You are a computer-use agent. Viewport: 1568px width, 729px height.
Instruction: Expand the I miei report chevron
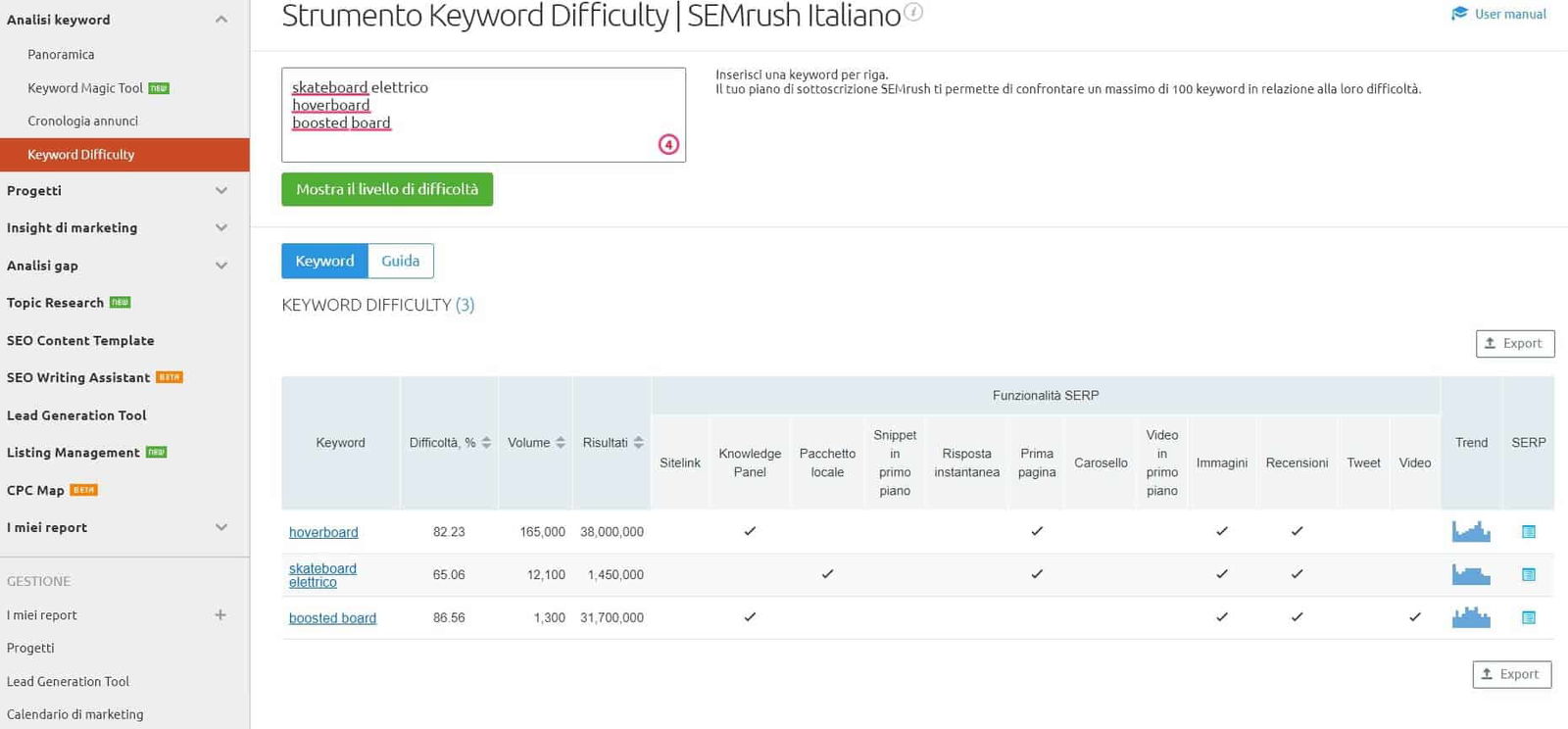pos(221,527)
